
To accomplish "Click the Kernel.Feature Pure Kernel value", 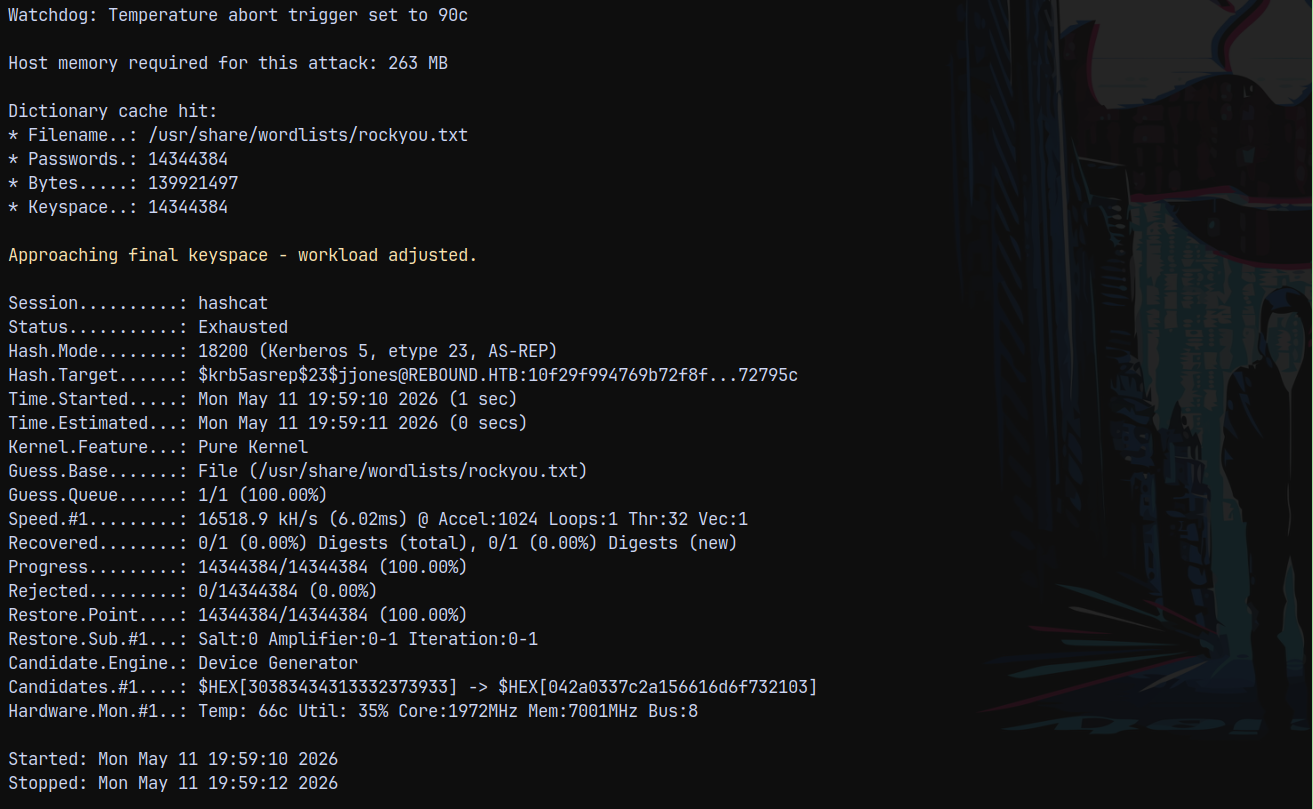I will point(253,447).
